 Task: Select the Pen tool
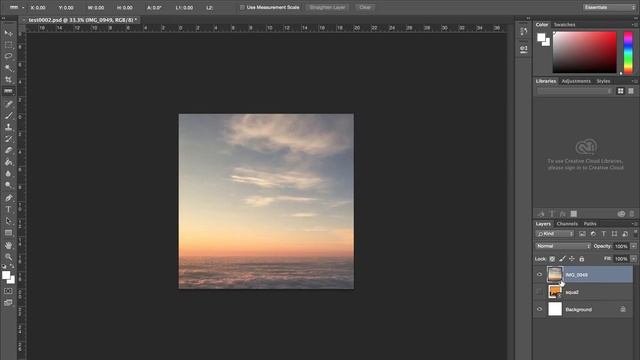point(8,198)
